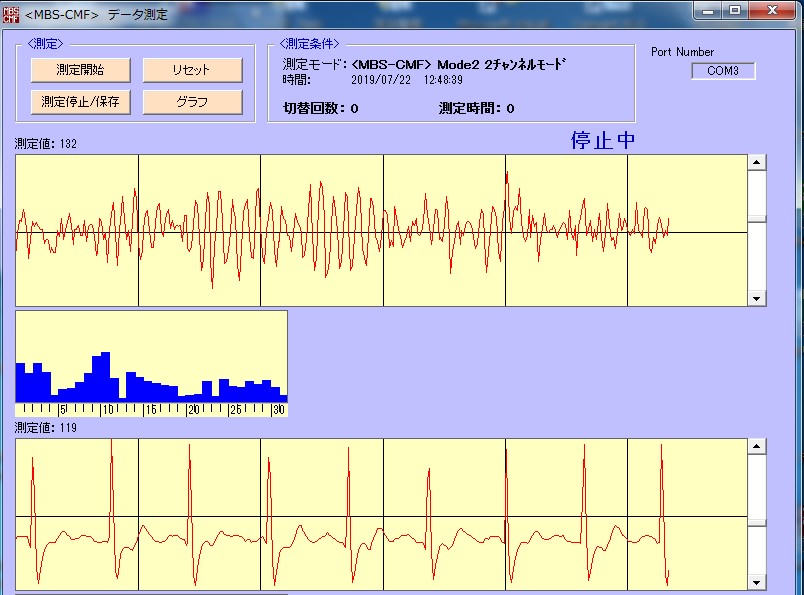Click the MBS-CMF app icon in title bar
The height and width of the screenshot is (595, 804).
(11, 13)
